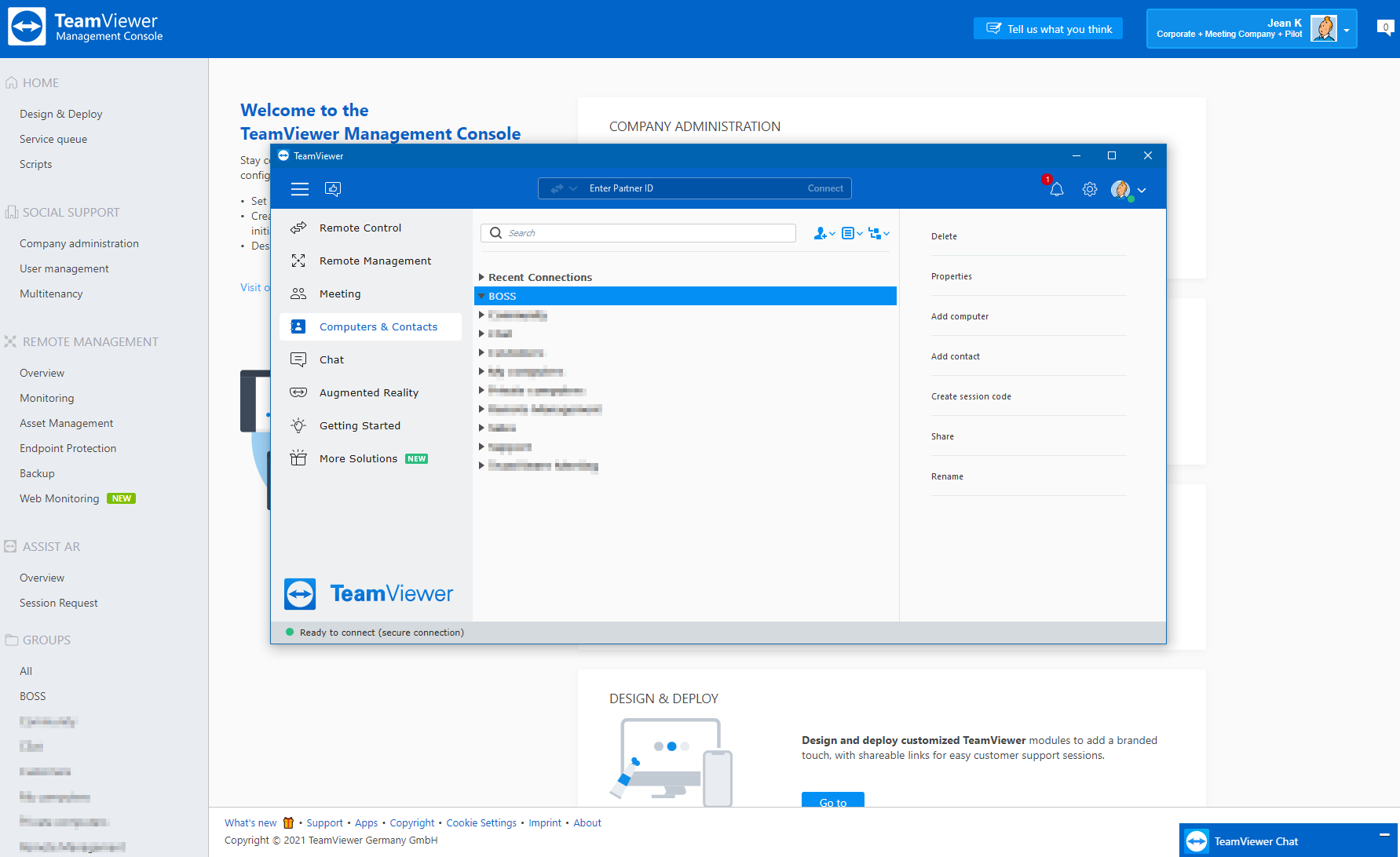Select the Meeting icon
Screen dimensions: 1400x857
[x=298, y=294]
